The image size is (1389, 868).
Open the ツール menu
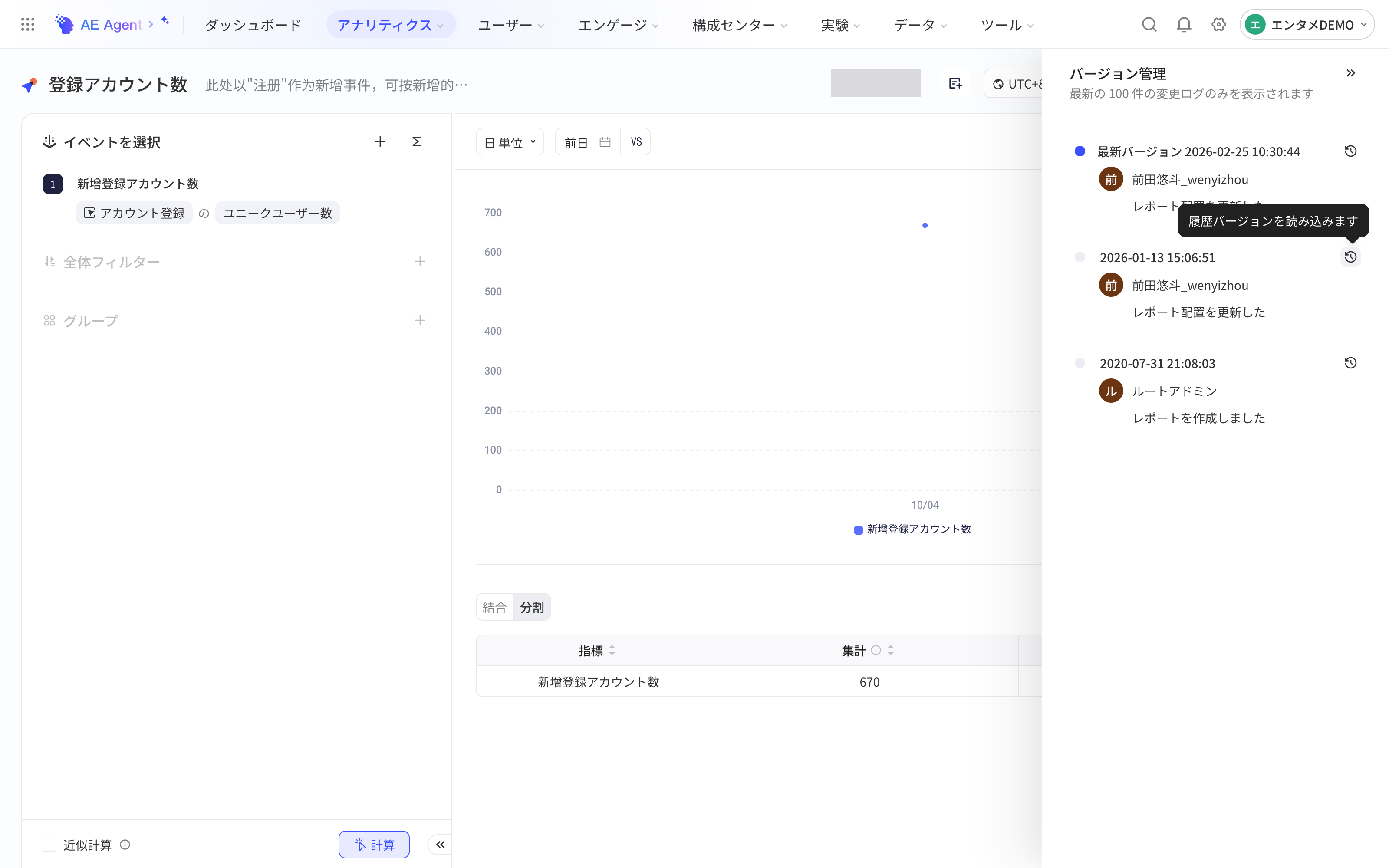pyautogui.click(x=1007, y=25)
